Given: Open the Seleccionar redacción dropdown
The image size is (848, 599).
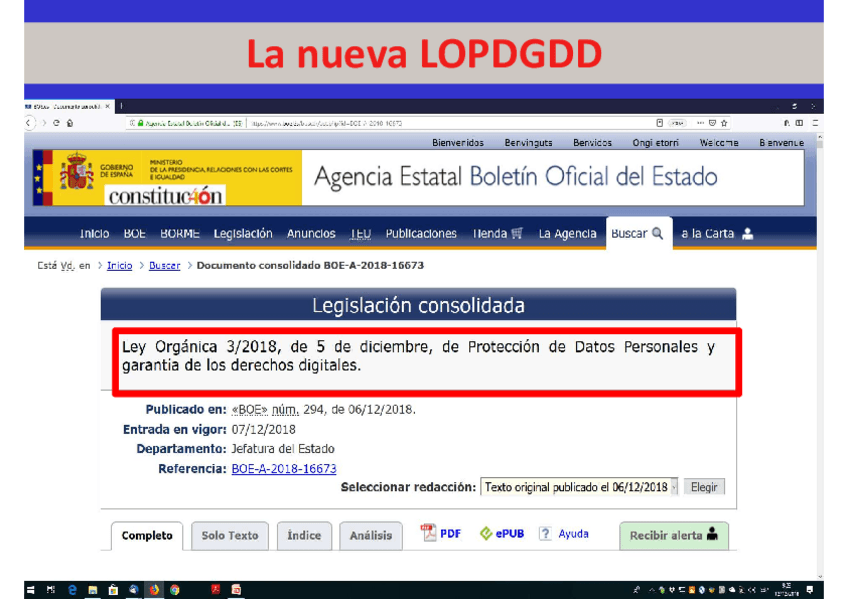Looking at the screenshot, I should click(579, 487).
